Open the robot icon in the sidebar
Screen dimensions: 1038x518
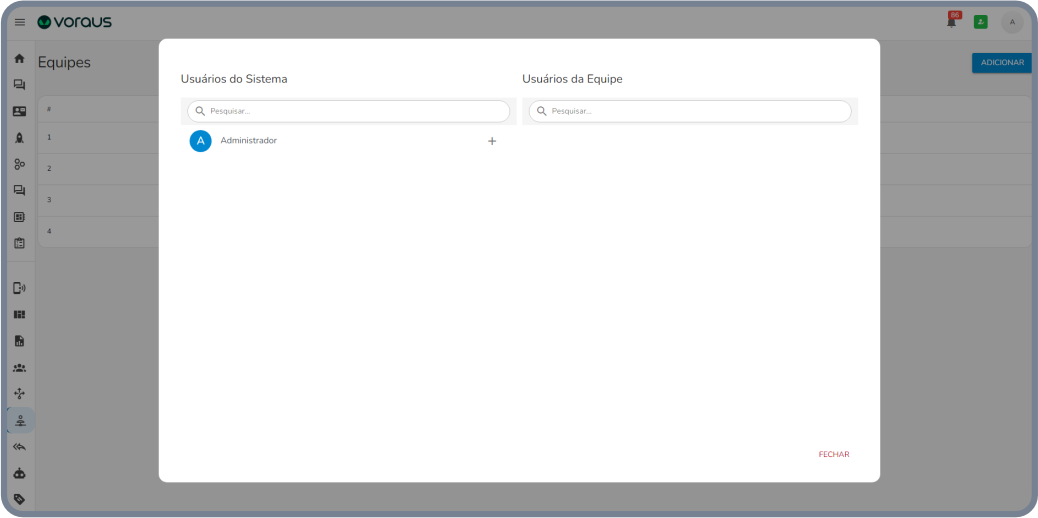[19, 473]
